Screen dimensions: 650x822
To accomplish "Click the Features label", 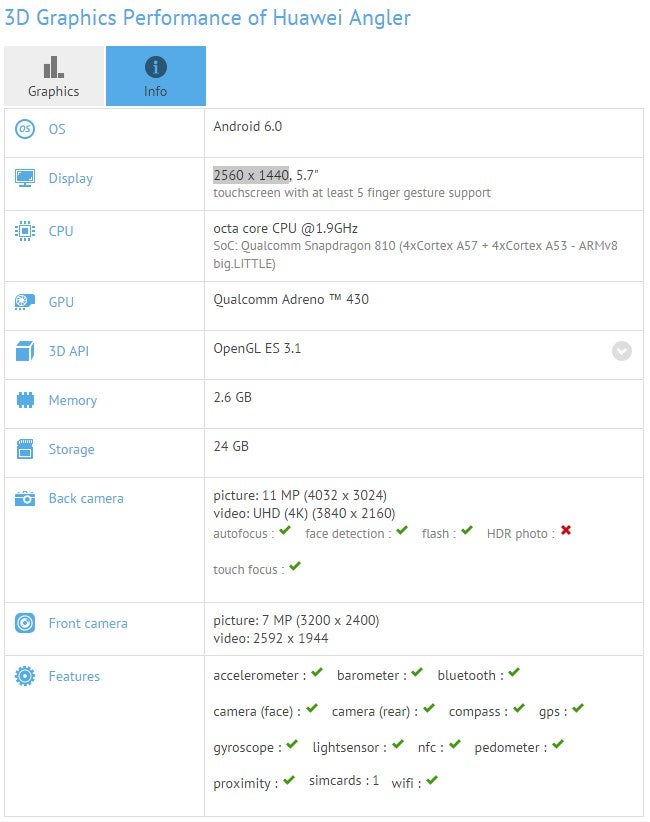I will (x=74, y=676).
